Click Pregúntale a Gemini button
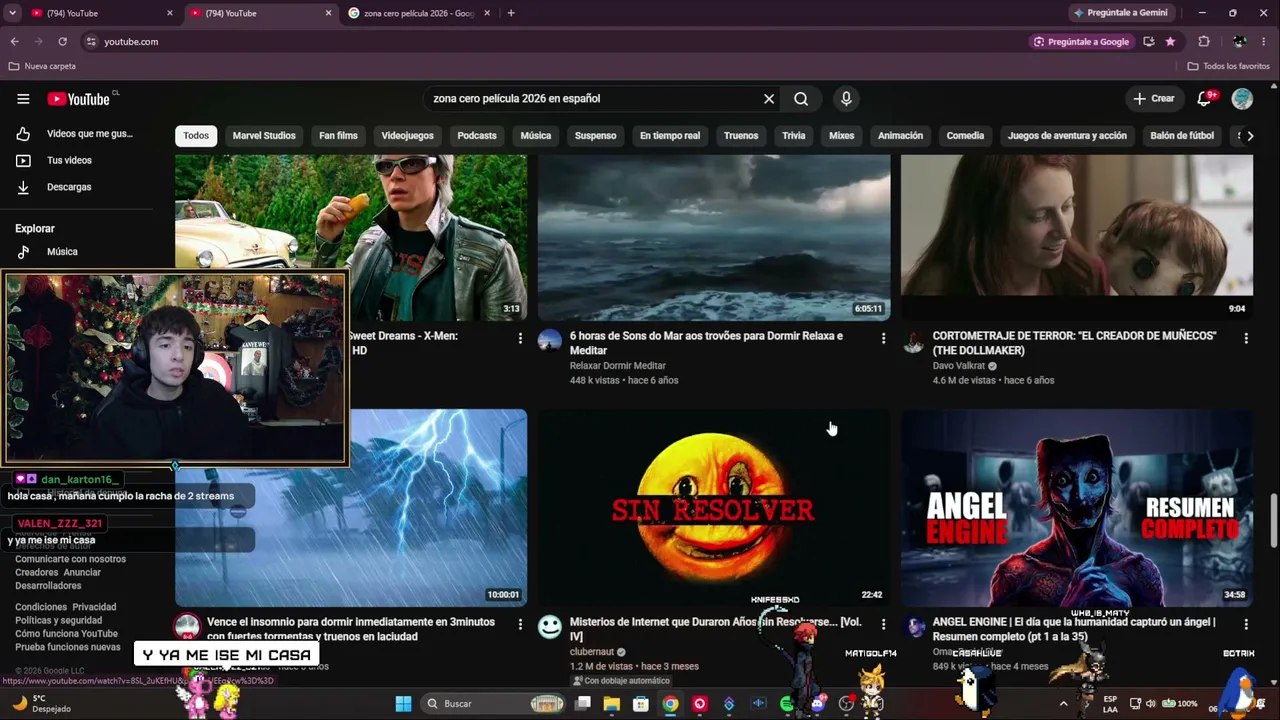 coord(1120,13)
